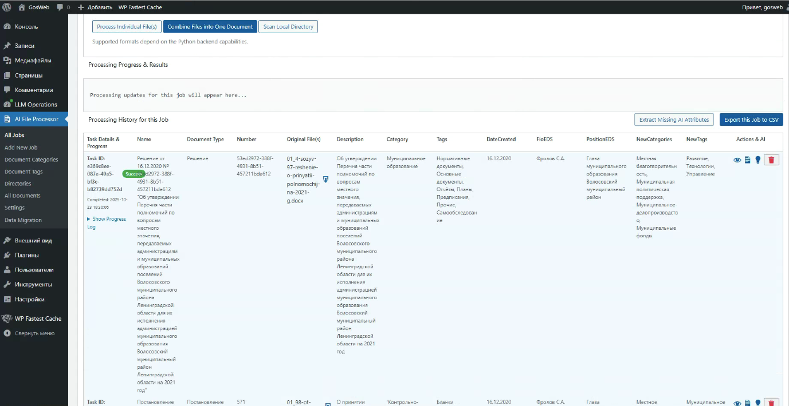Image resolution: width=789 pixels, height=406 pixels.
Task: Open Медиафайлы in the sidebar
Action: (x=31, y=60)
